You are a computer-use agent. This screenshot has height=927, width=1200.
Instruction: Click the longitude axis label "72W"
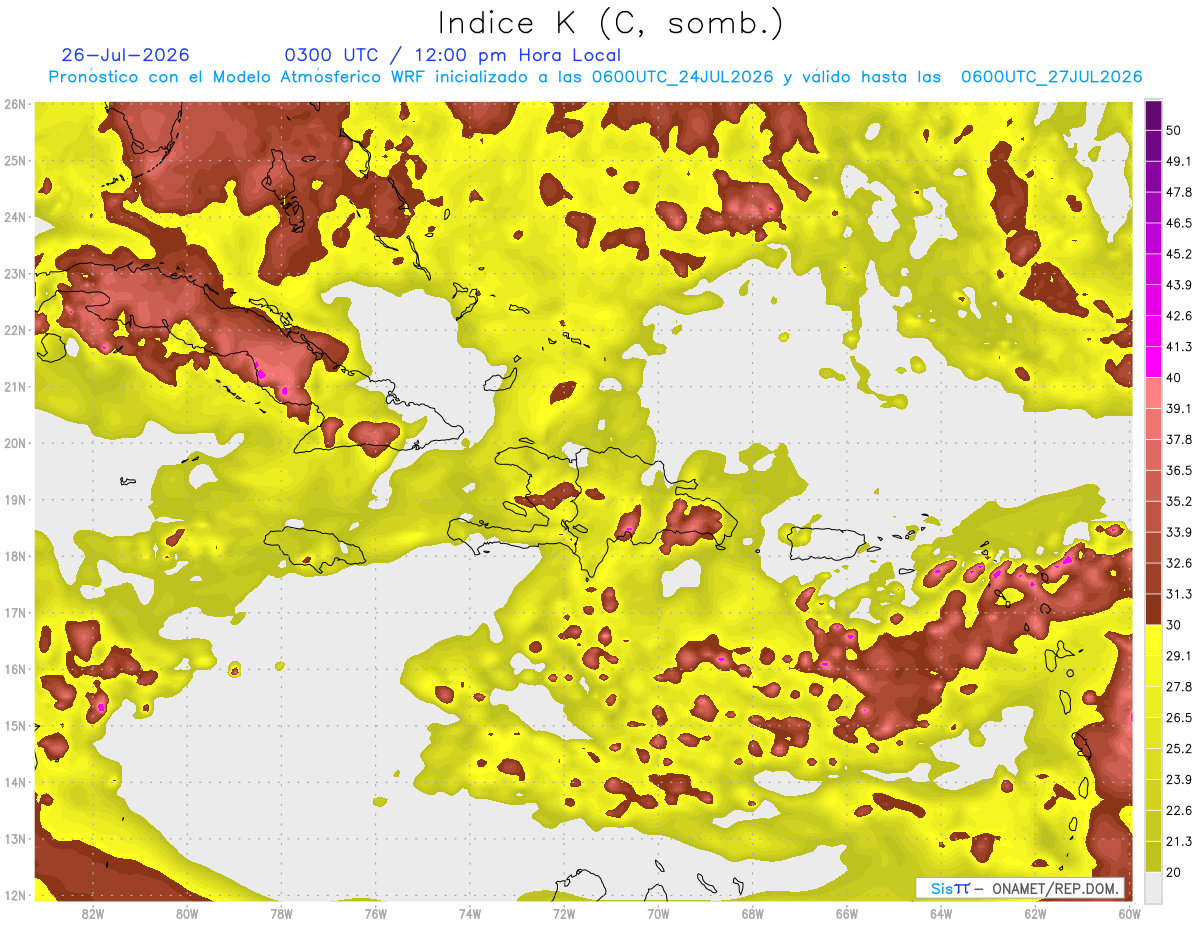point(564,913)
